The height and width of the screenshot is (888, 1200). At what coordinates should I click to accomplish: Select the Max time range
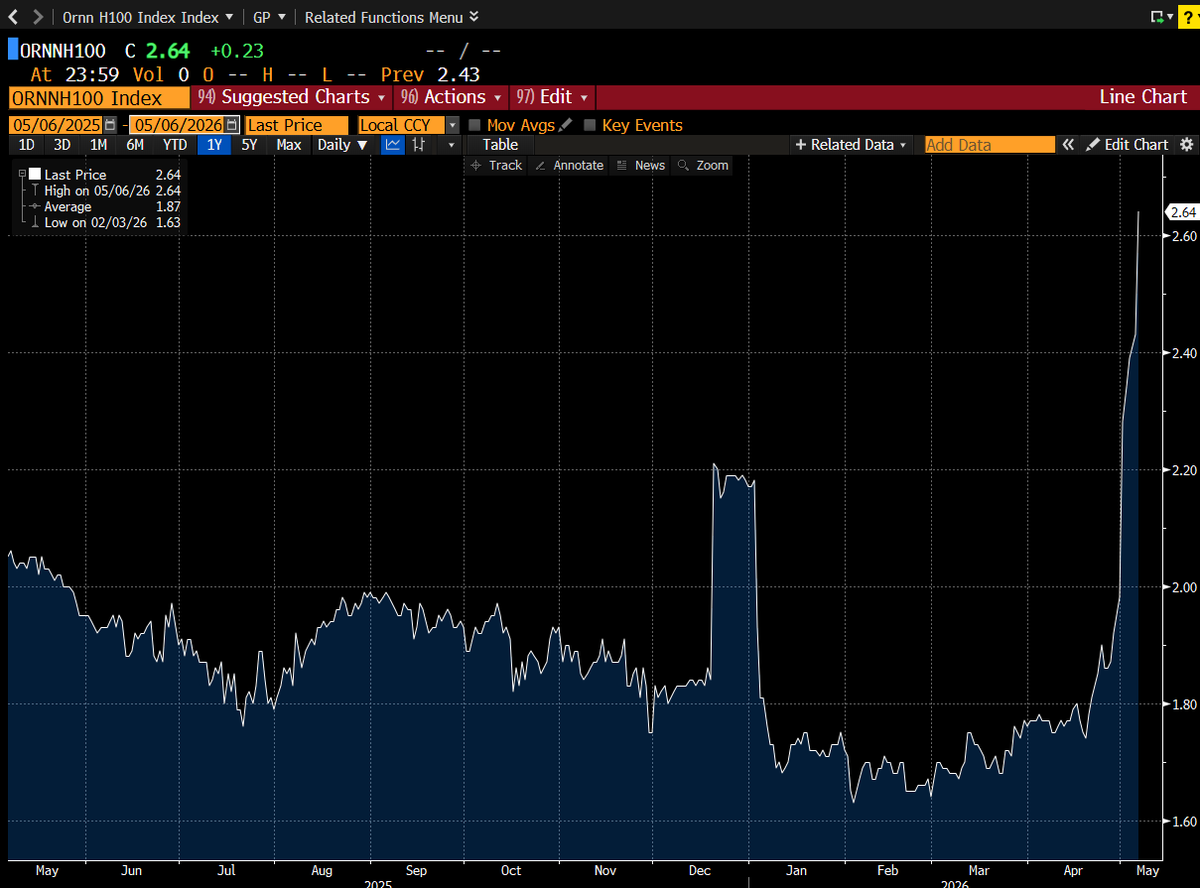289,145
